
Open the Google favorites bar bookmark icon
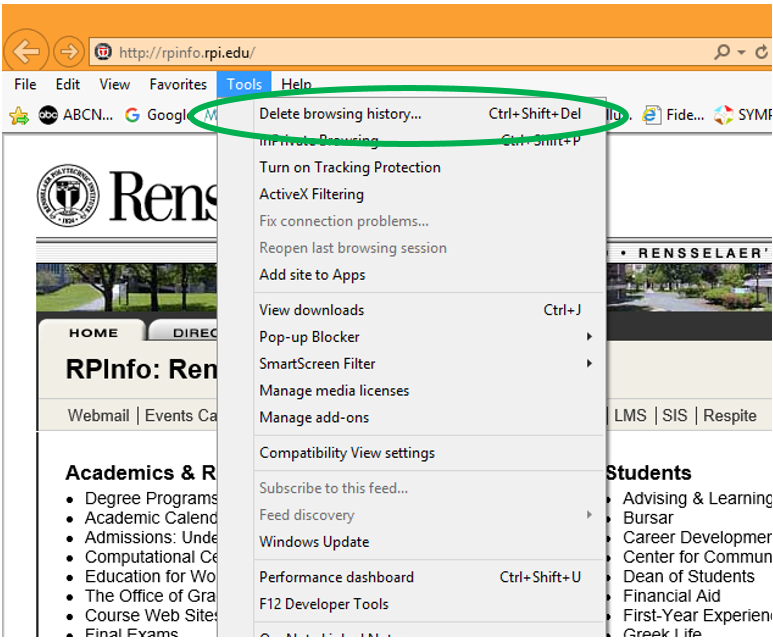(x=132, y=115)
